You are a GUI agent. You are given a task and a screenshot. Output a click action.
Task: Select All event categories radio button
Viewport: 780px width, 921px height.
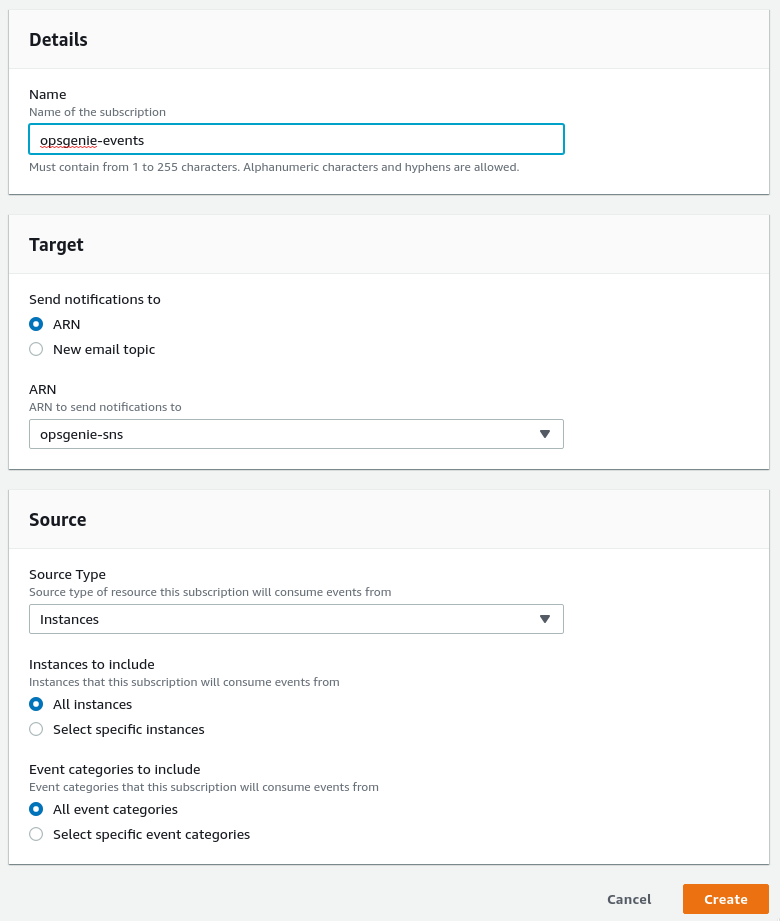(x=36, y=809)
